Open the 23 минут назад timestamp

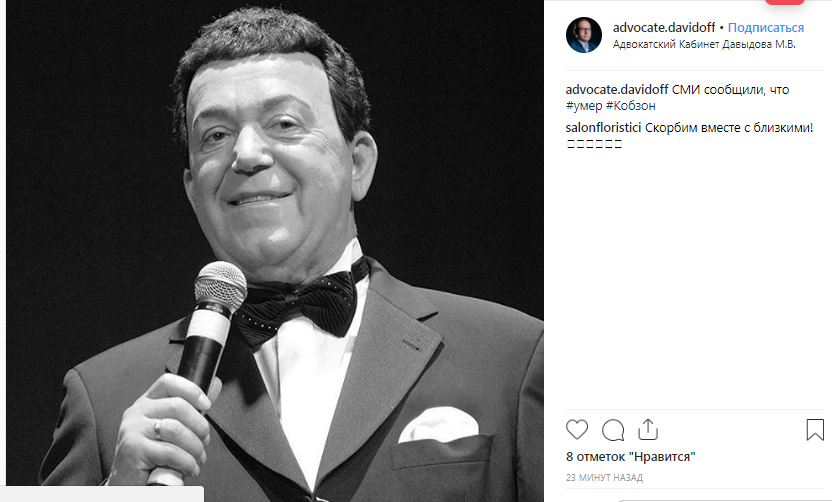pyautogui.click(x=604, y=478)
